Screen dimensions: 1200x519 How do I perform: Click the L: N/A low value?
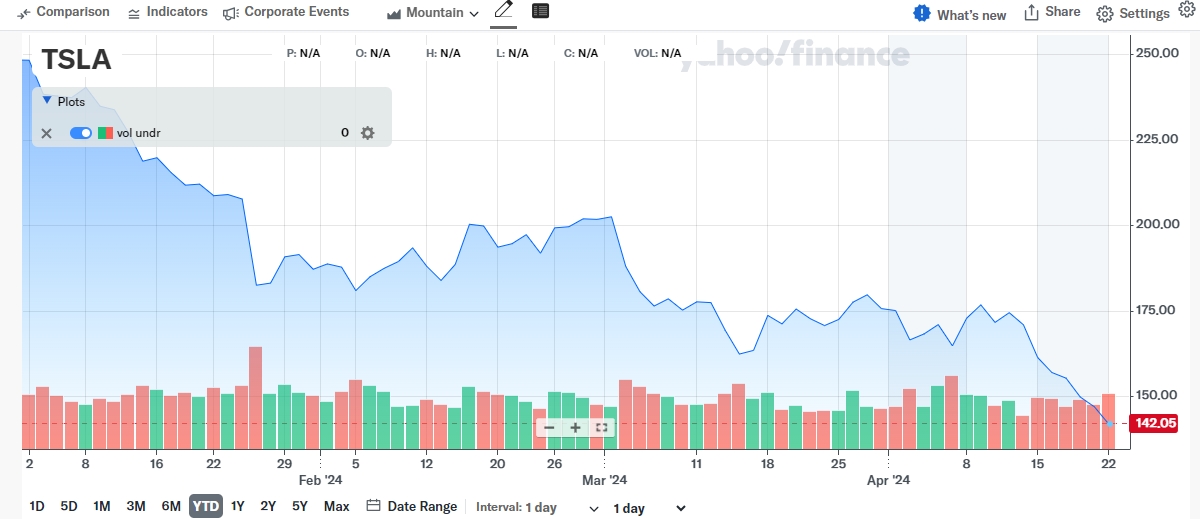click(512, 53)
